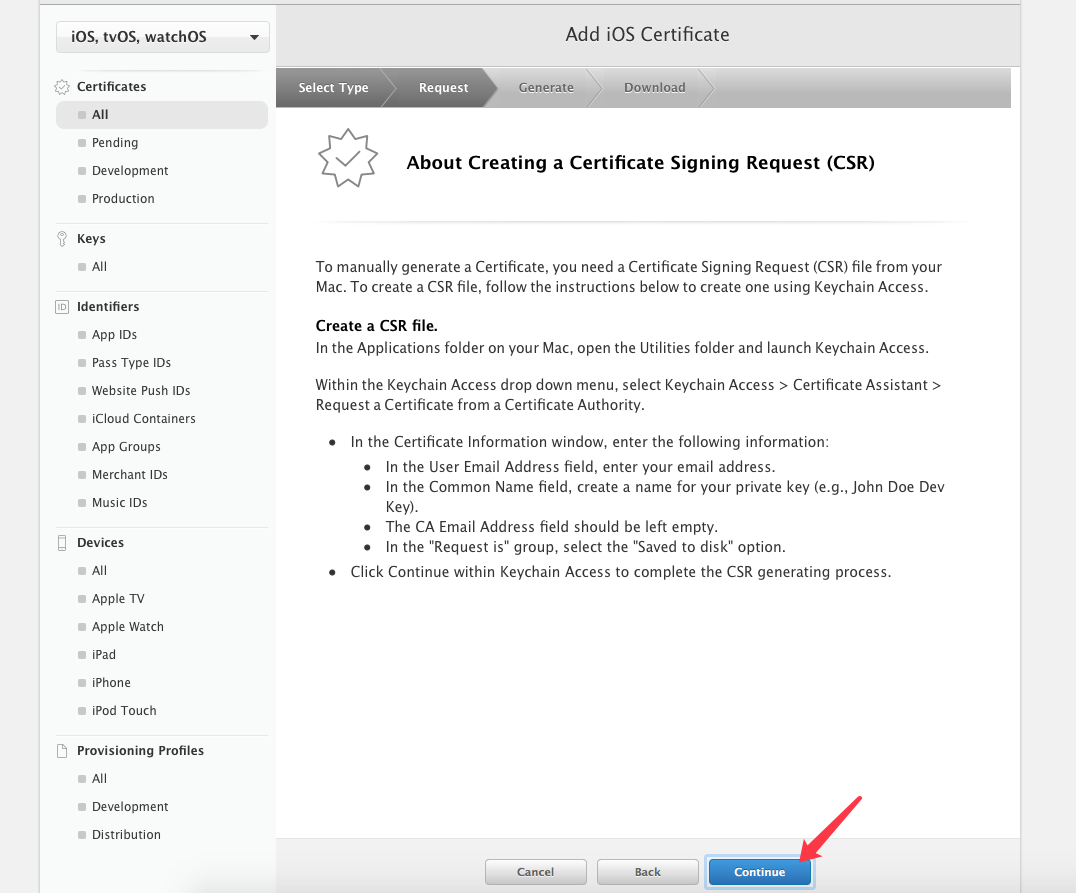Image resolution: width=1076 pixels, height=893 pixels.
Task: Open iPod Touch devices
Action: pyautogui.click(x=124, y=711)
